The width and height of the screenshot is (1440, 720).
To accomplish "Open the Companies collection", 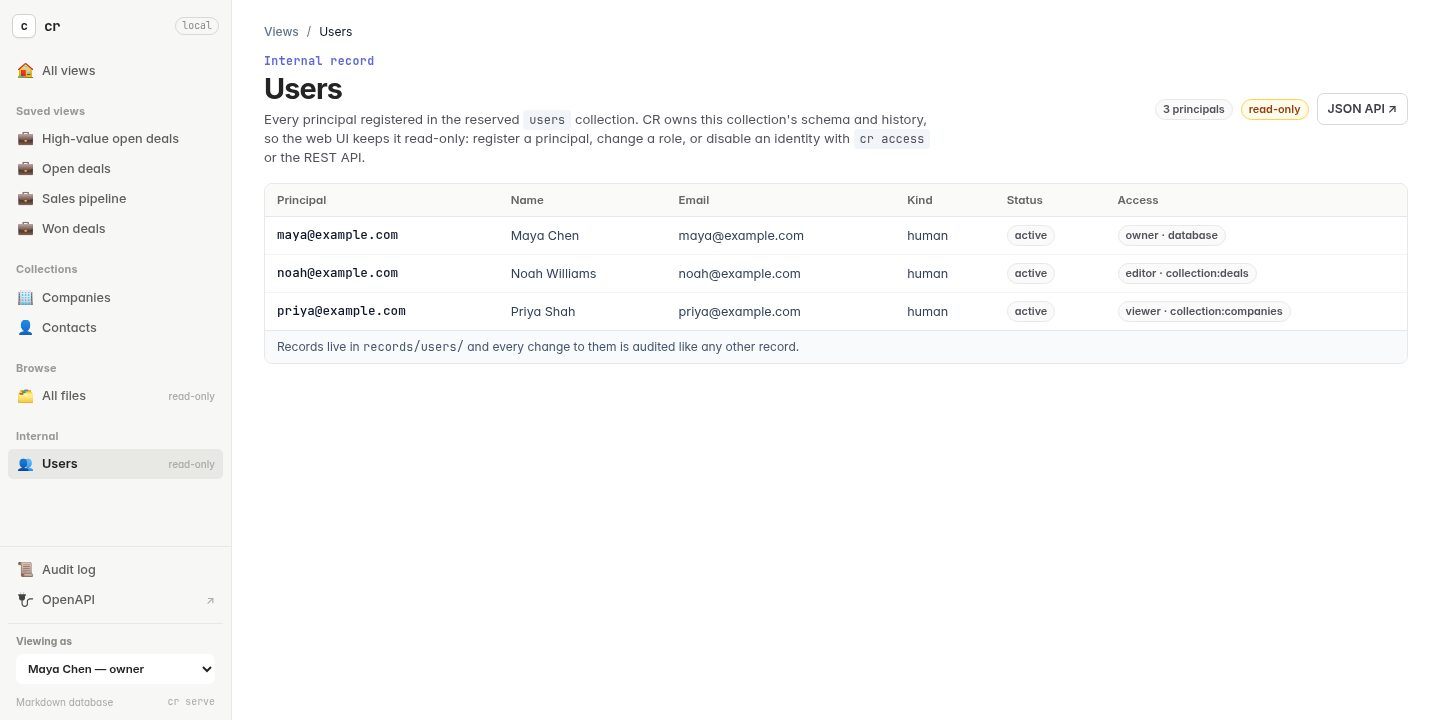I will pos(115,298).
